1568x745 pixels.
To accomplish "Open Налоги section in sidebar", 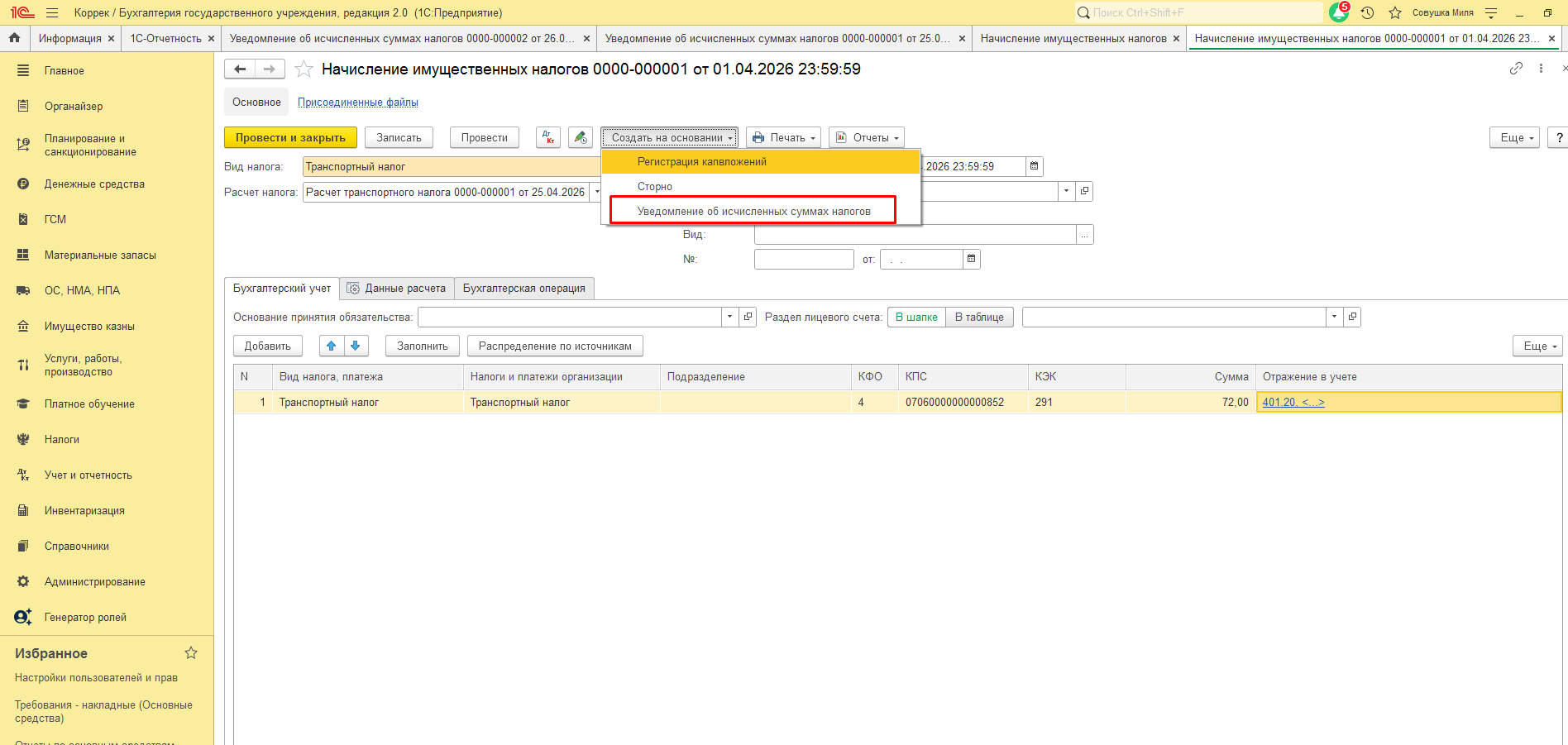I will click(62, 439).
